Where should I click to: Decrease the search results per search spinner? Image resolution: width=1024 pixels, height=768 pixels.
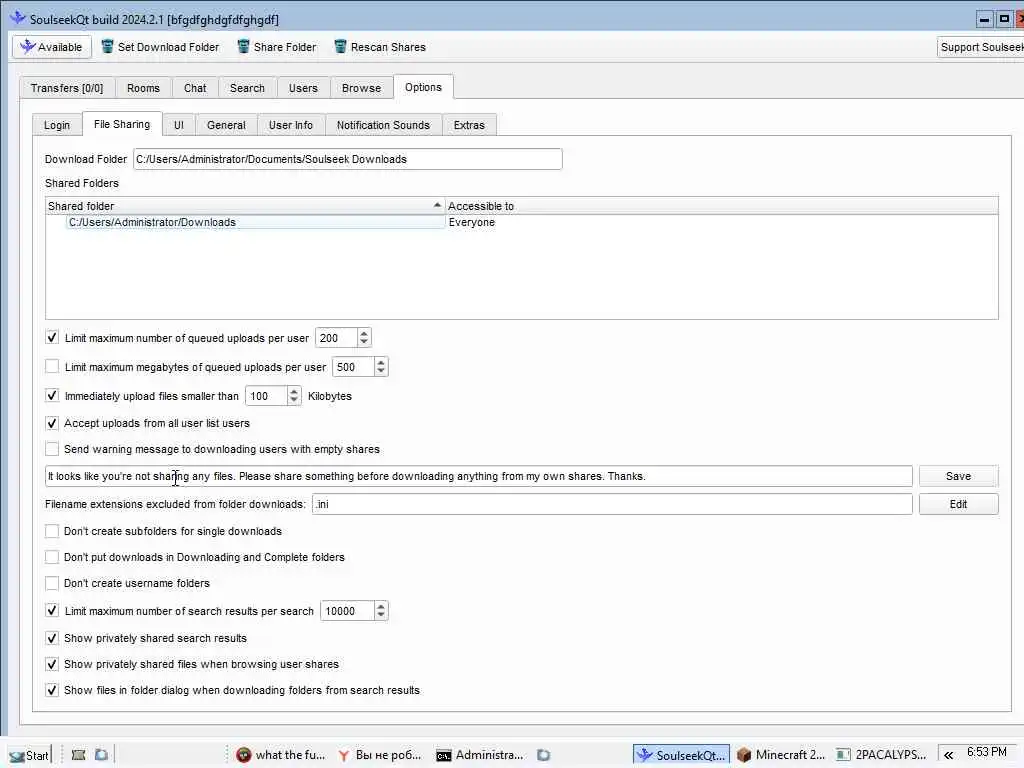[x=381, y=616]
